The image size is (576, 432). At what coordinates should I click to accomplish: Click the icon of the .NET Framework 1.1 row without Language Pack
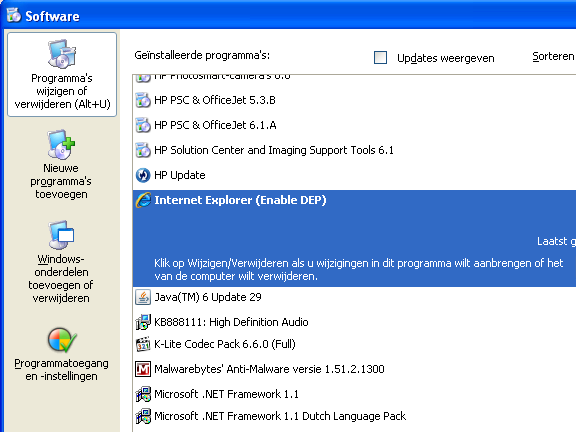pyautogui.click(x=143, y=394)
